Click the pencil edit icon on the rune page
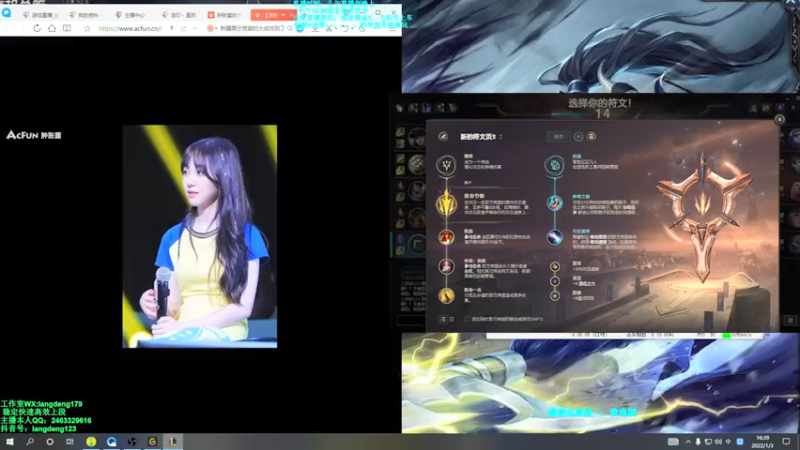800x450 pixels. point(443,136)
